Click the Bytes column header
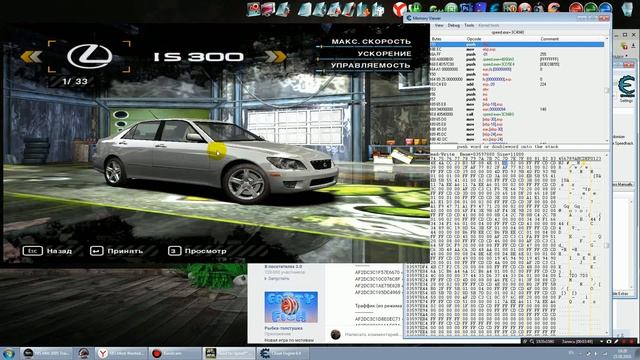Image resolution: width=640 pixels, height=360 pixels. pos(436,39)
